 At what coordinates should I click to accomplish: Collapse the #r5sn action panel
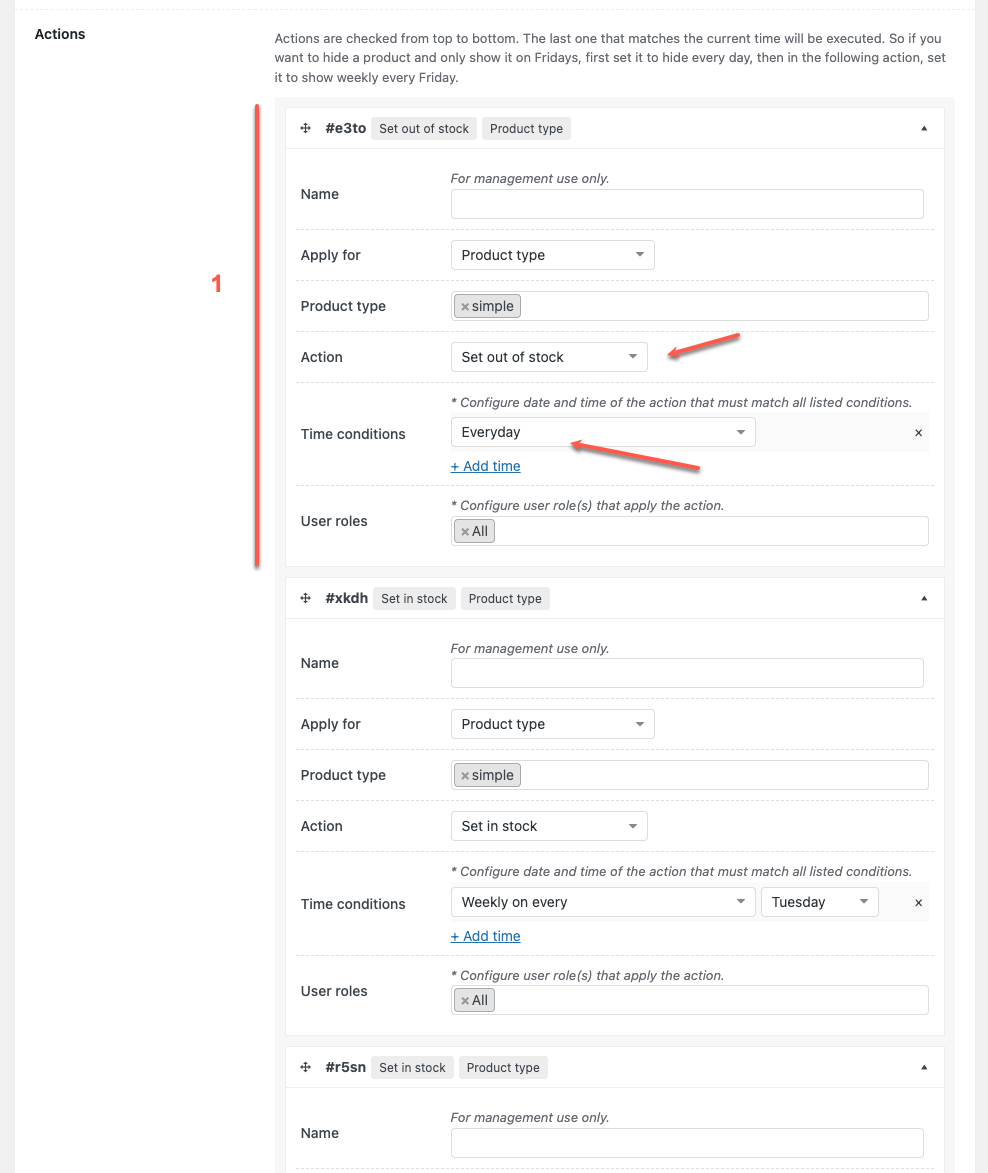pyautogui.click(x=924, y=1067)
